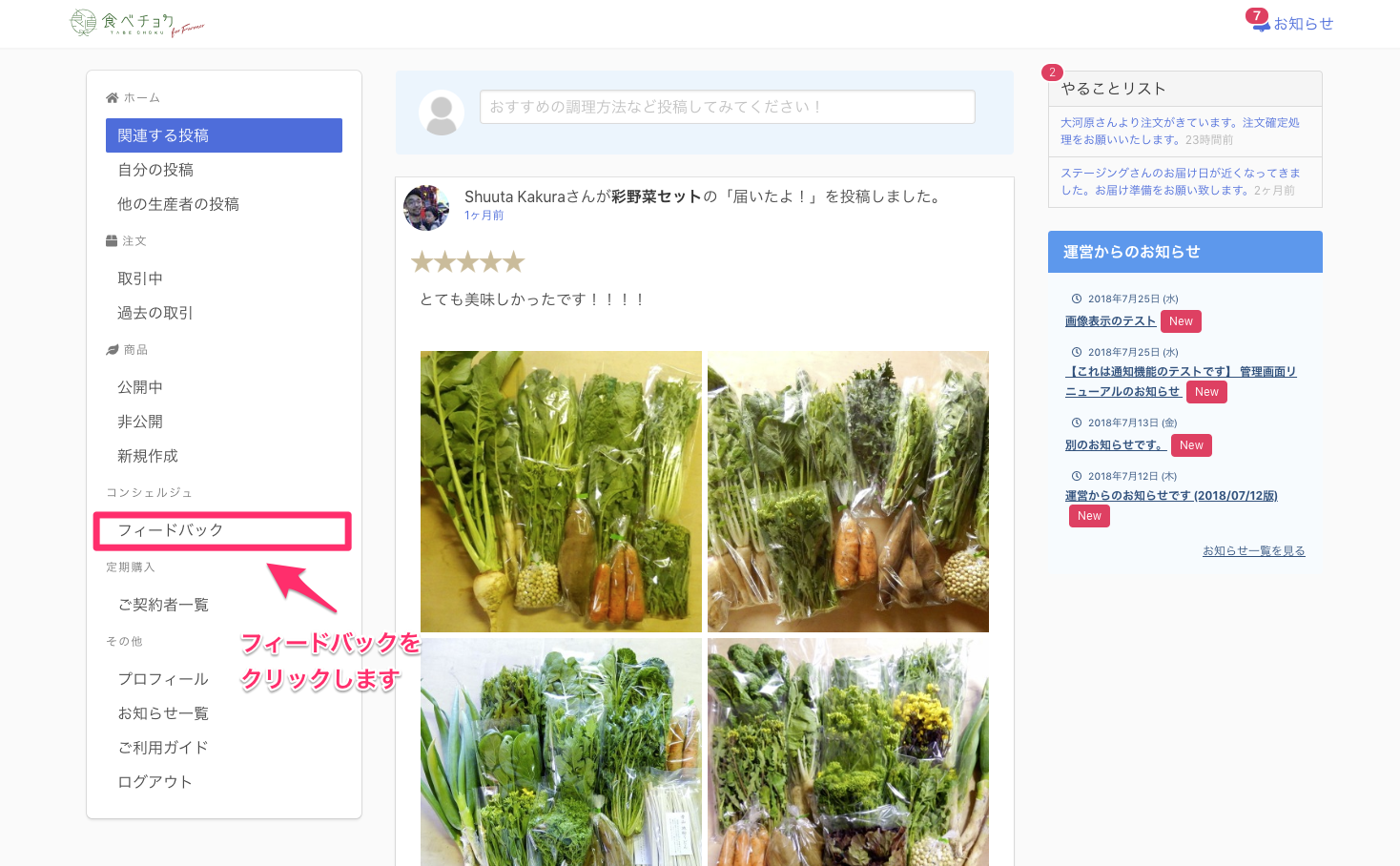Click the Tabechoku logo in header
The width and height of the screenshot is (1400, 866).
point(137,23)
